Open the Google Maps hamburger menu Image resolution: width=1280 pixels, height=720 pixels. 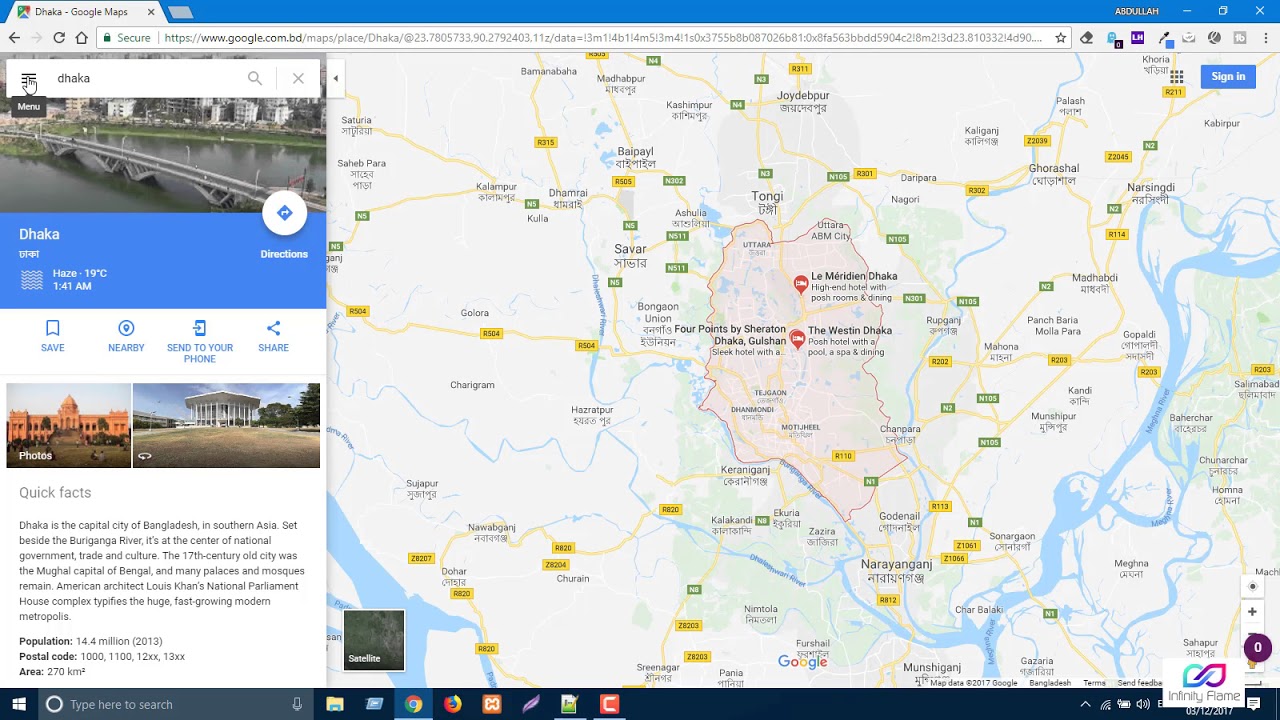click(x=29, y=78)
